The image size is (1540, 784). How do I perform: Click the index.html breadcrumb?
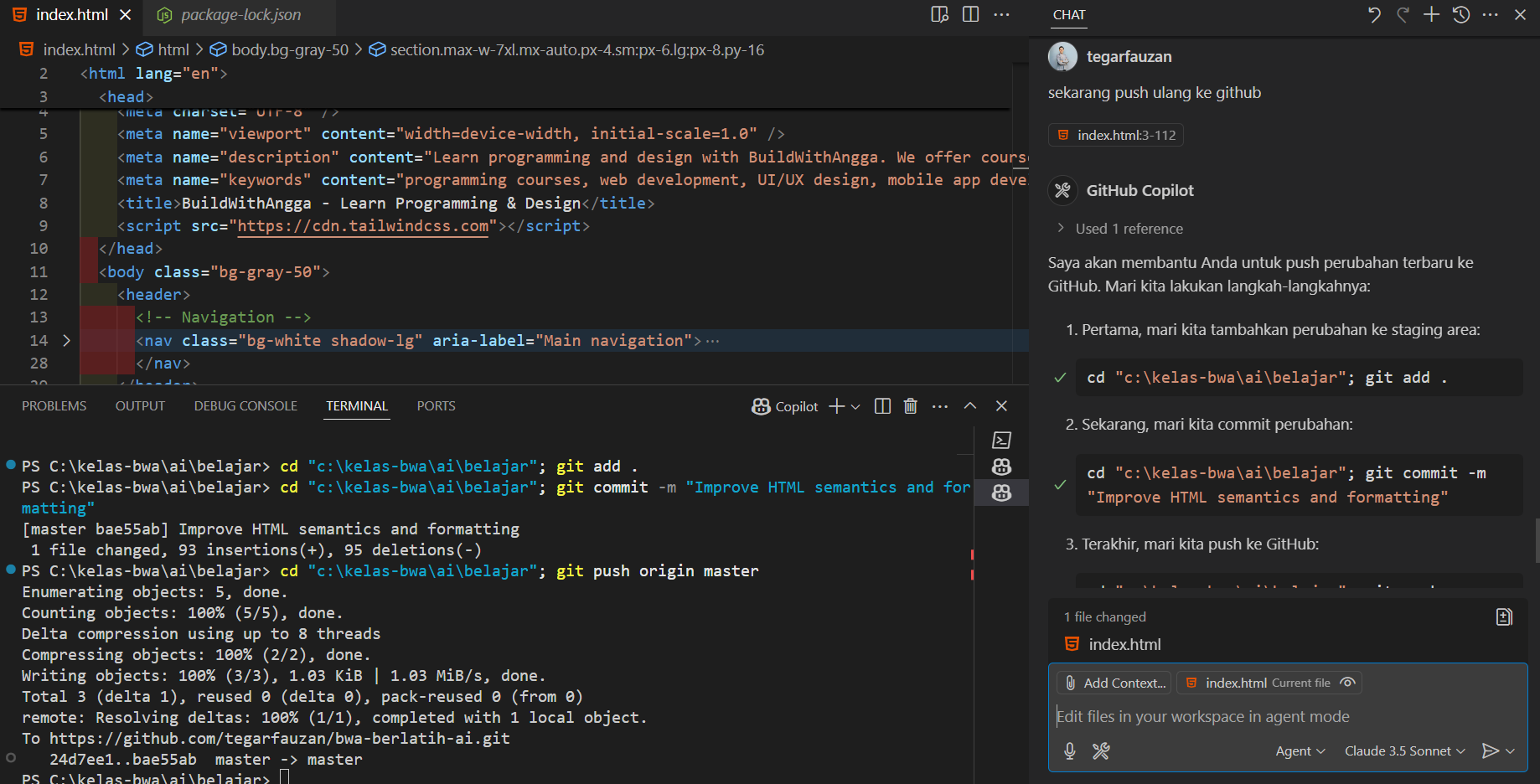click(x=79, y=49)
